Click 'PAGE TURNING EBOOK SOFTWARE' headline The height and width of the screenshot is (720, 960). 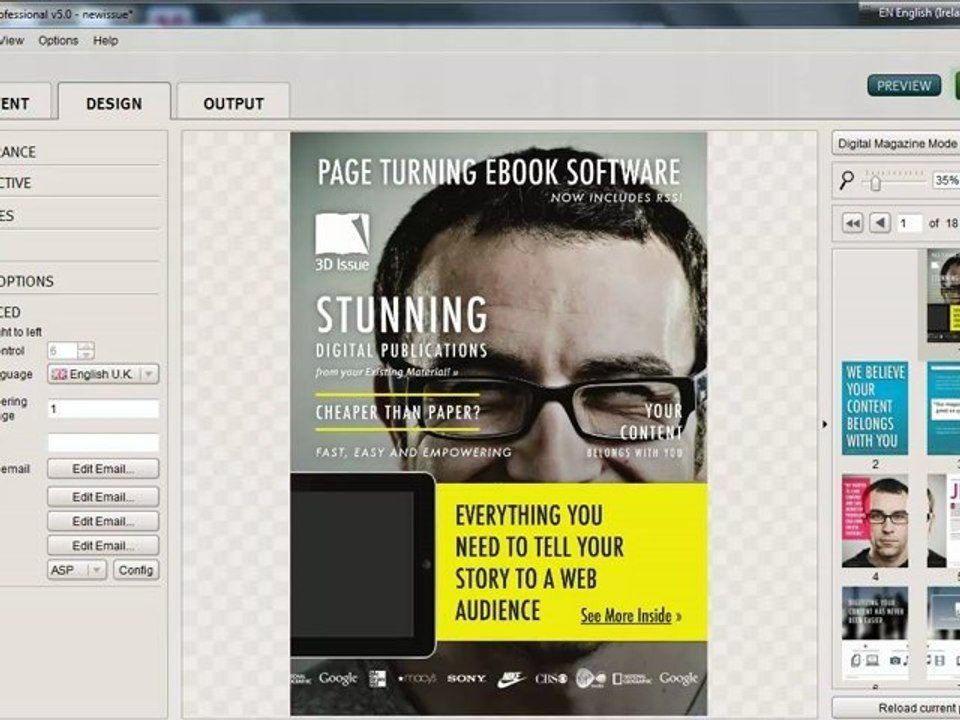(498, 172)
